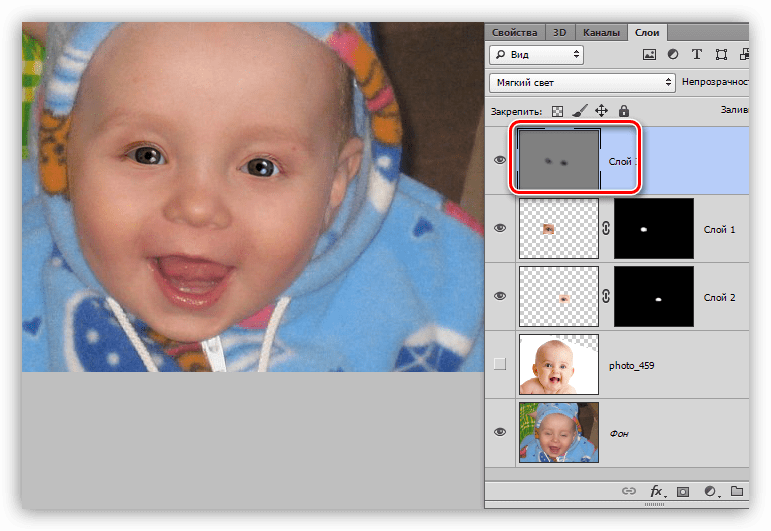This screenshot has width=771, height=531.
Task: Select the photo_459 layer name
Action: coord(631,365)
